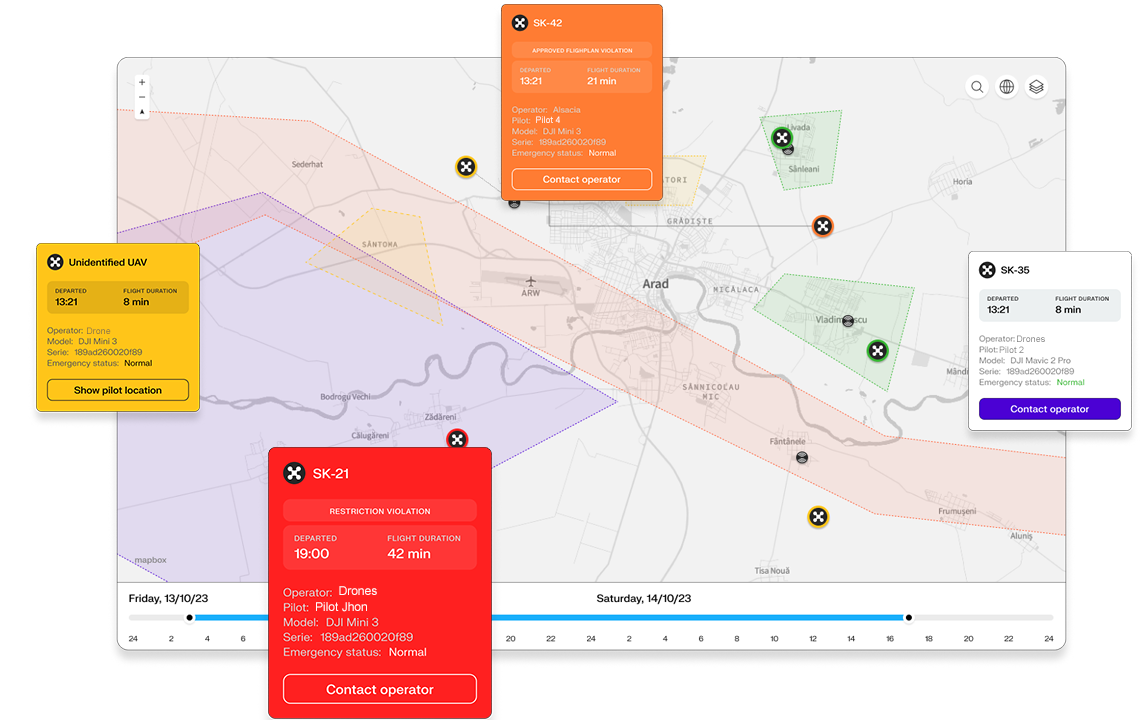Click the Pilot Jhon text in SK-21
1140x720 pixels.
[x=341, y=607]
